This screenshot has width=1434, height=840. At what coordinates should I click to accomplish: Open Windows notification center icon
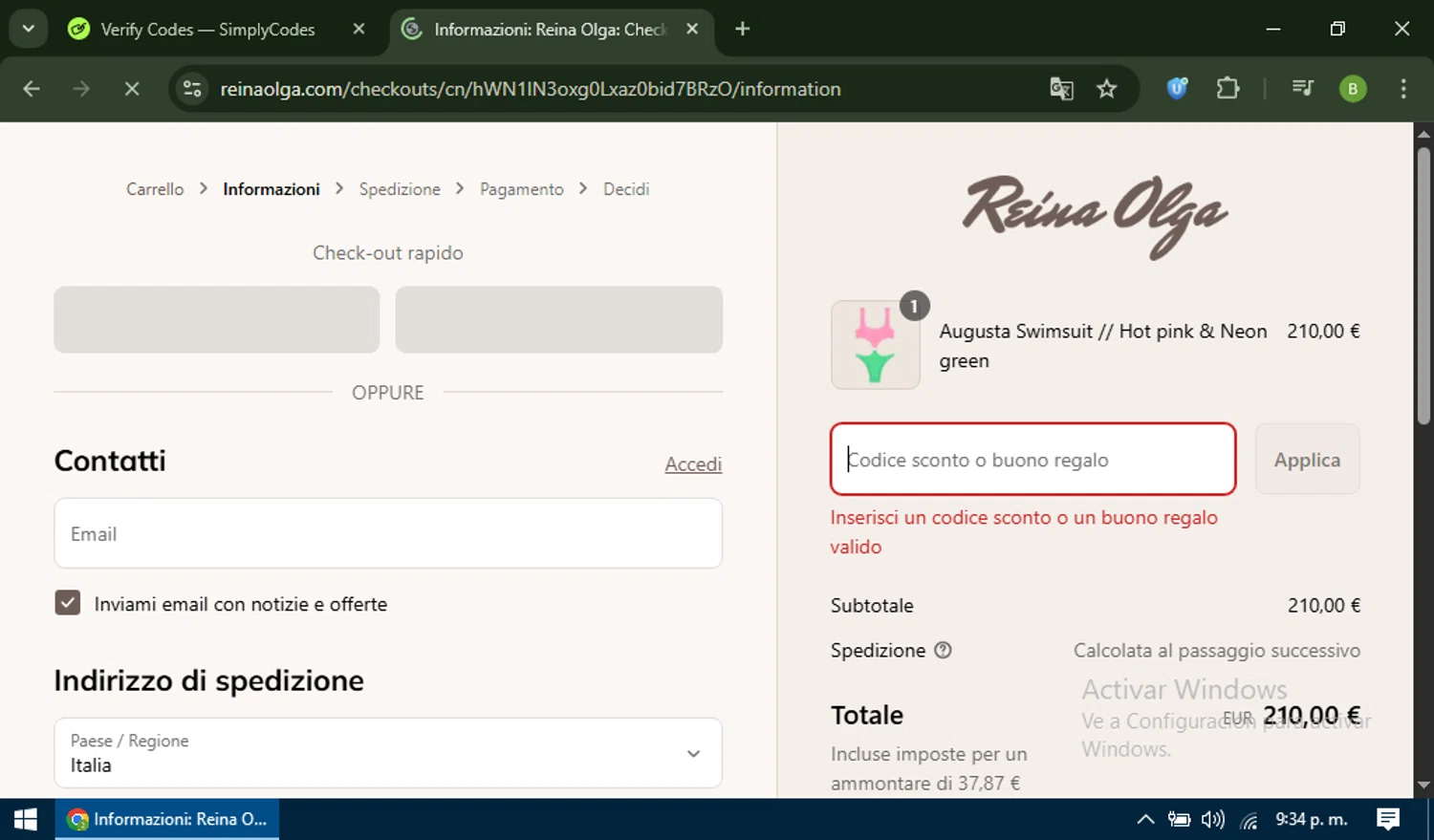click(1388, 819)
